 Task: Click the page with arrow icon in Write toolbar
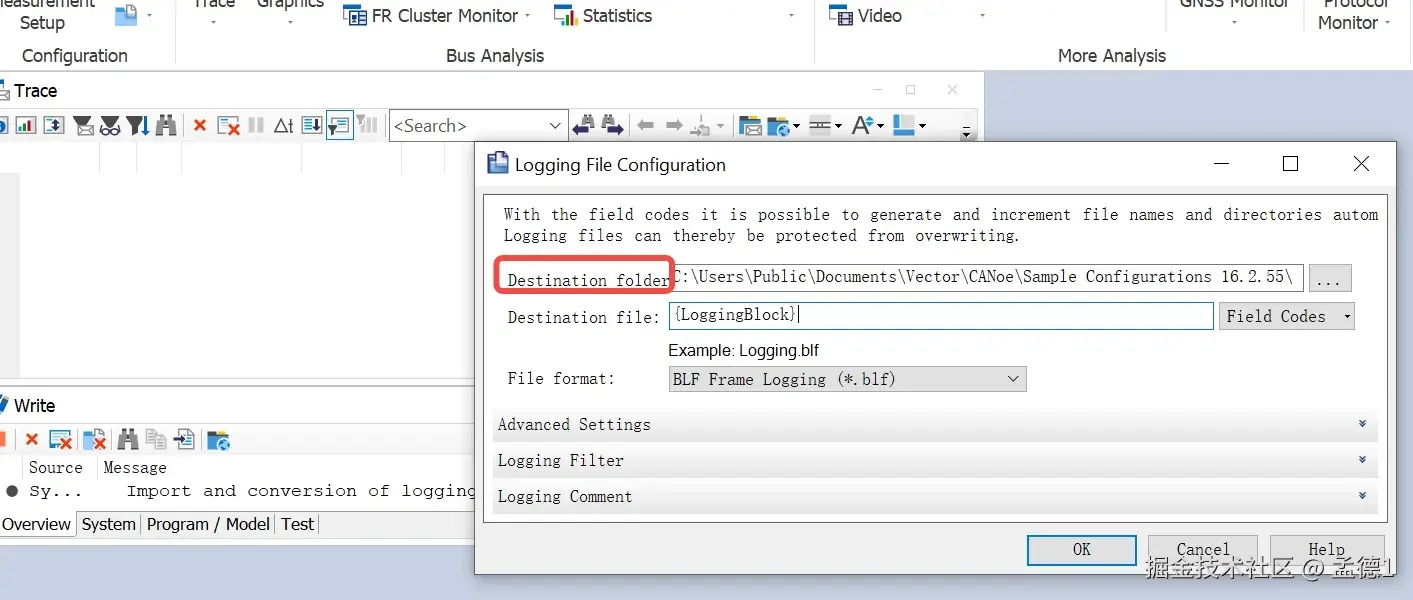pos(184,439)
